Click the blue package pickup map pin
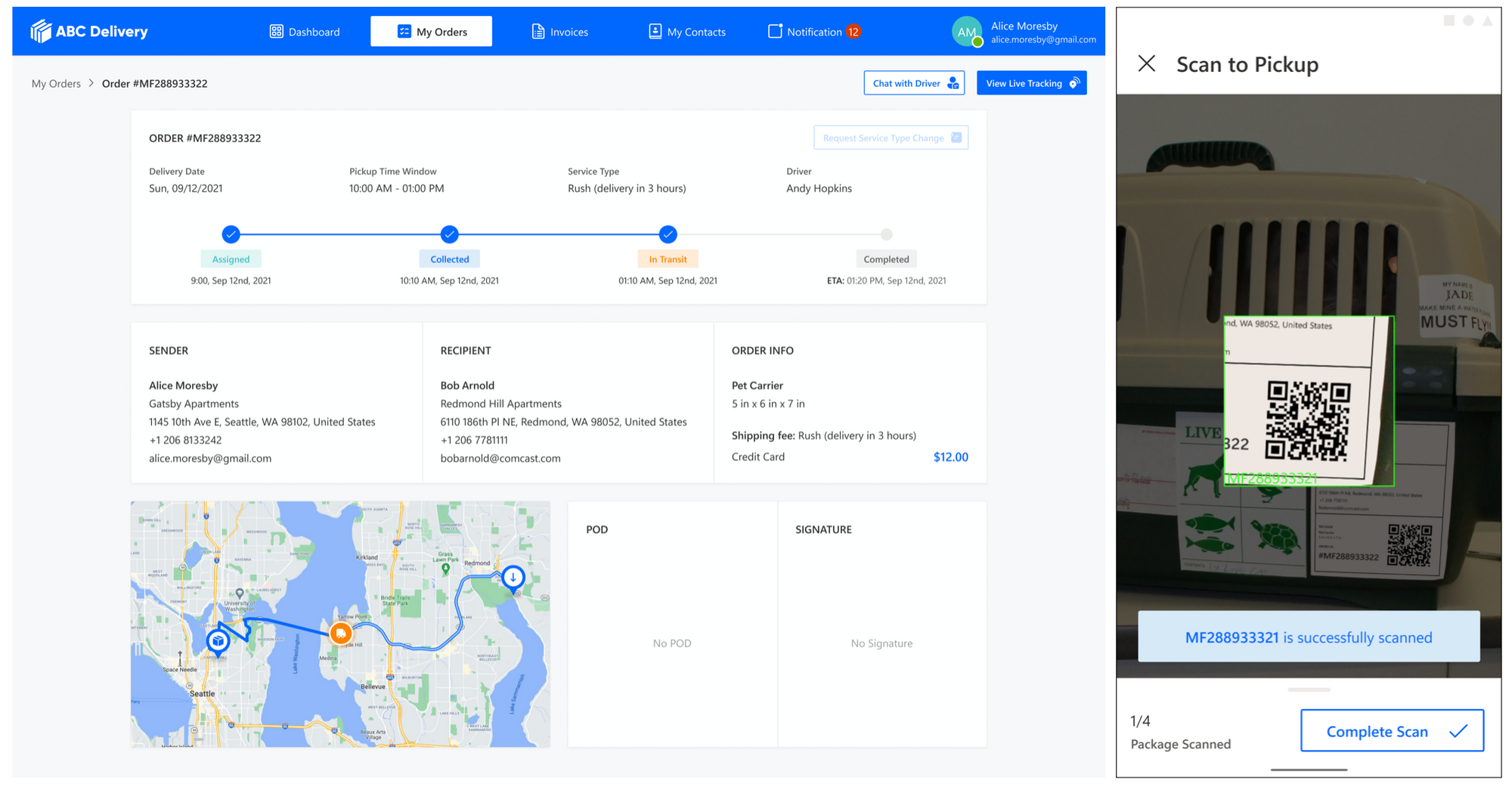The height and width of the screenshot is (787, 1512). tap(218, 642)
